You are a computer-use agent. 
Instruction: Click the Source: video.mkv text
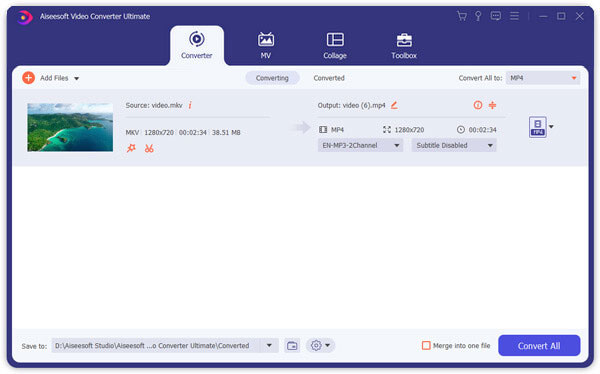click(x=154, y=105)
